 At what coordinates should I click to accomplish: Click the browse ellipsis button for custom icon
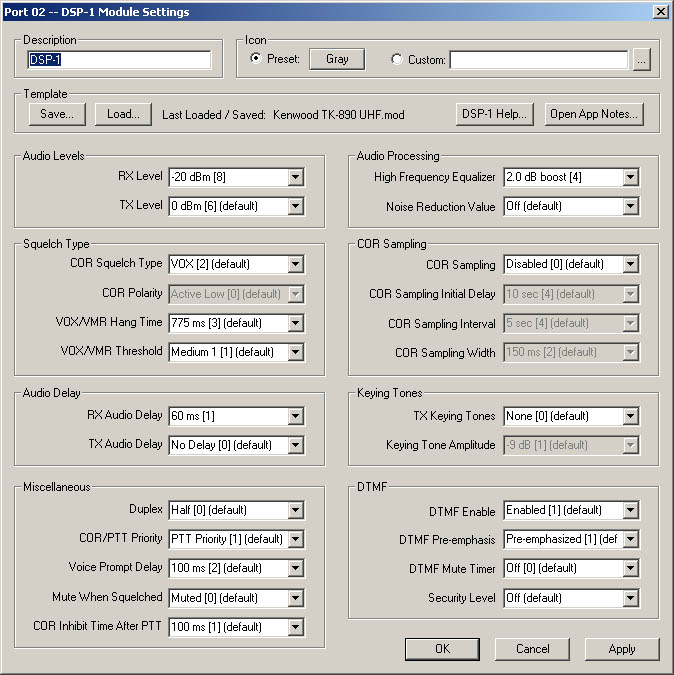point(641,60)
